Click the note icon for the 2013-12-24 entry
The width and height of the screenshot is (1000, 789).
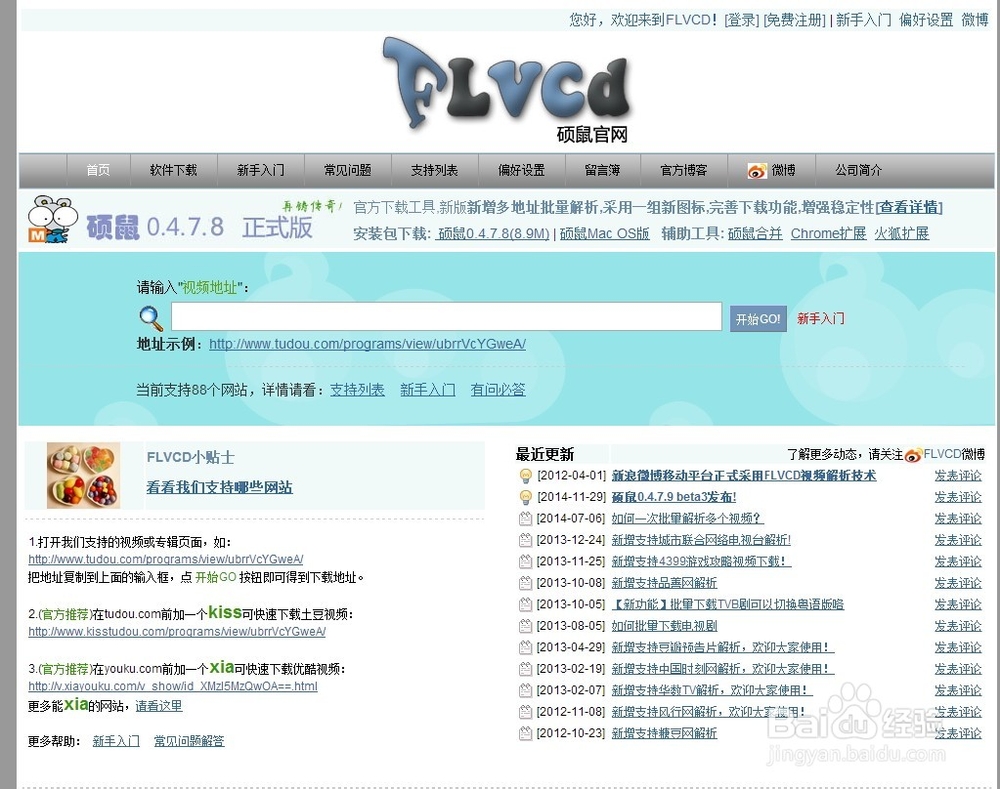[x=526, y=540]
